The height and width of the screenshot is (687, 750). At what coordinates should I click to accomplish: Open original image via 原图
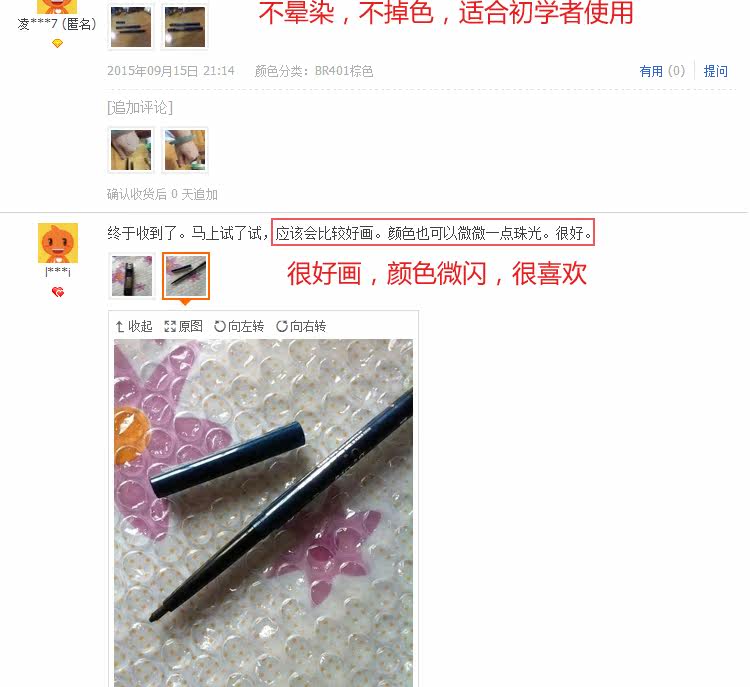click(183, 326)
